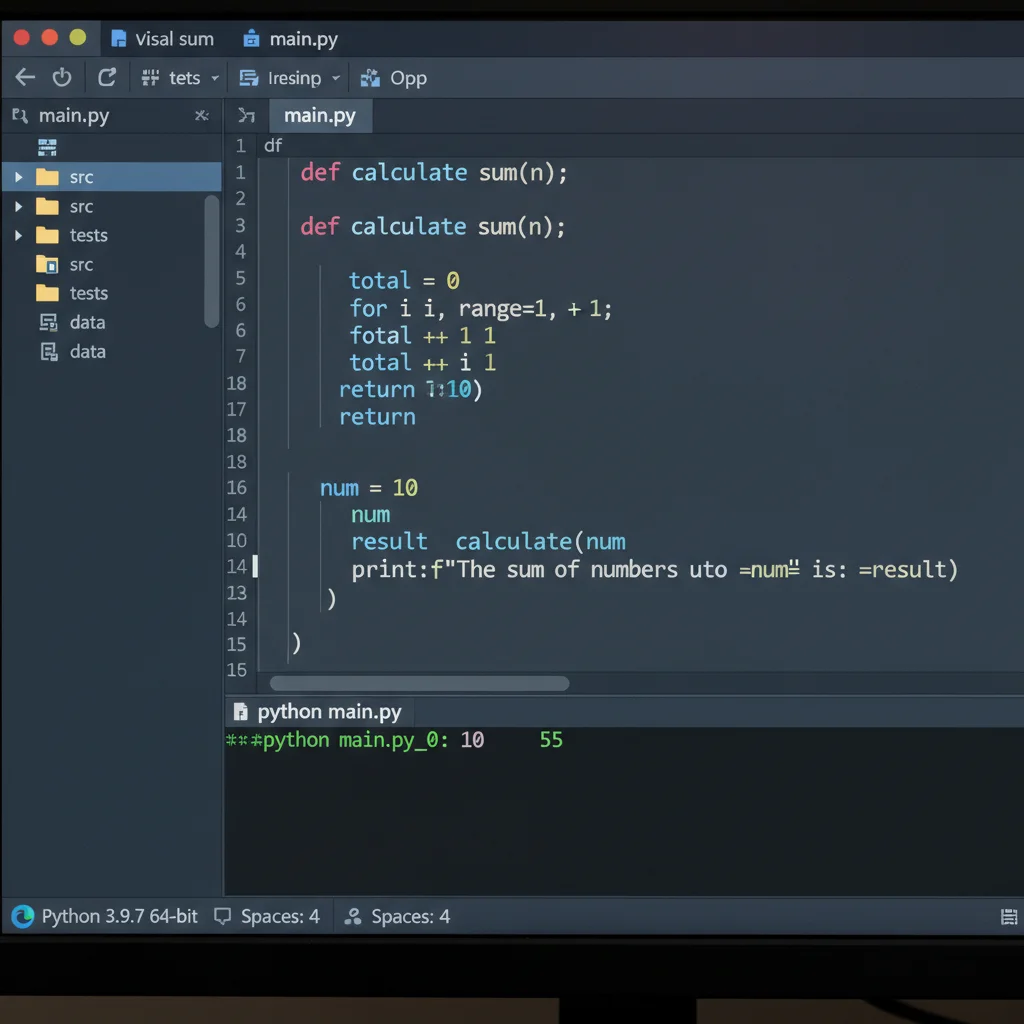Viewport: 1024px width, 1024px height.
Task: Expand the highlighted src folder arrow
Action: point(18,177)
